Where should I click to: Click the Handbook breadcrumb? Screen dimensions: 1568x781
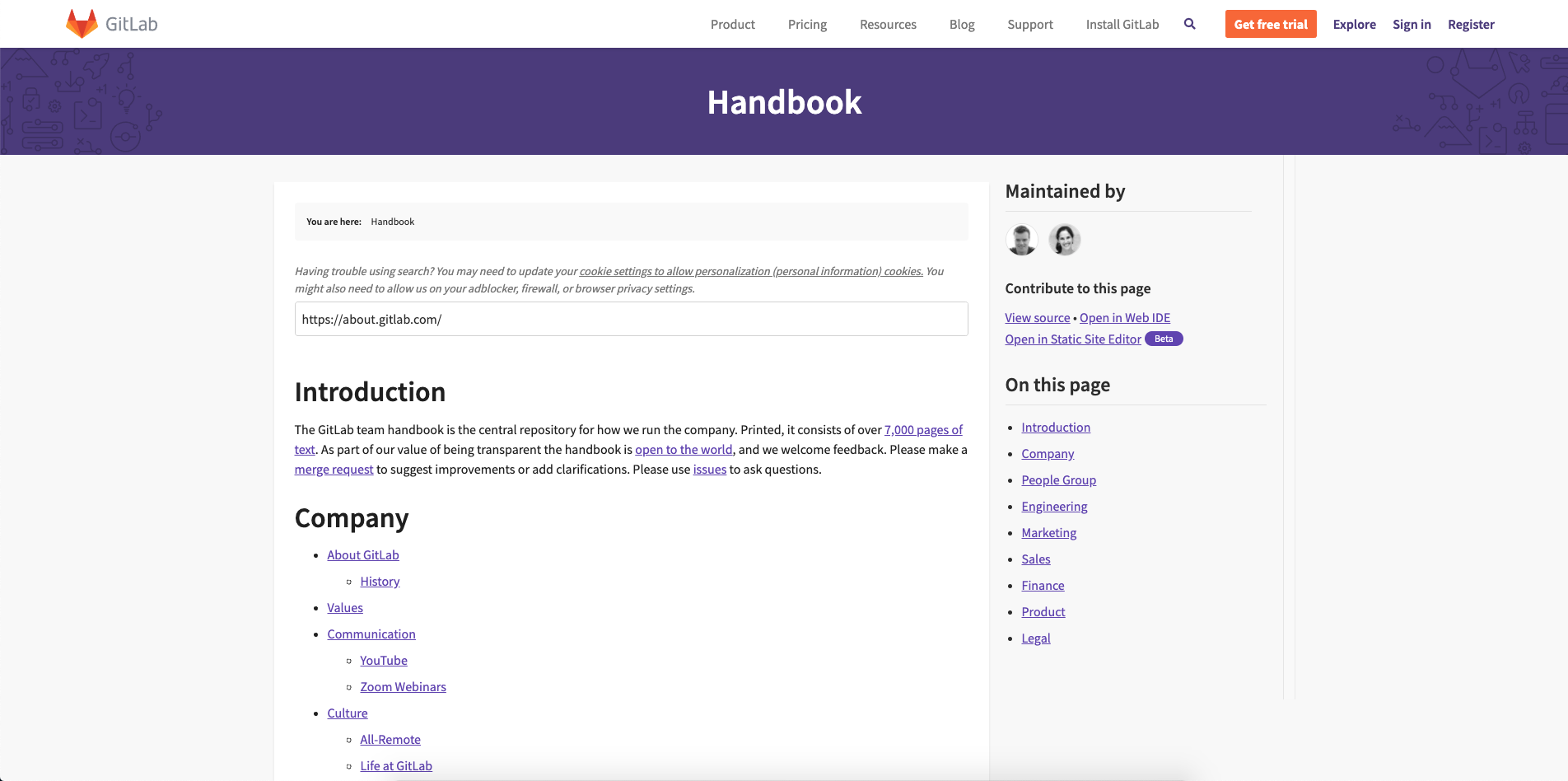393,222
